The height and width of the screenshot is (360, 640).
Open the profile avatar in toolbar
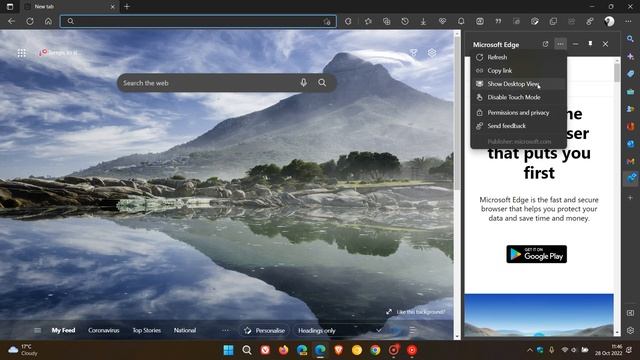coord(609,21)
